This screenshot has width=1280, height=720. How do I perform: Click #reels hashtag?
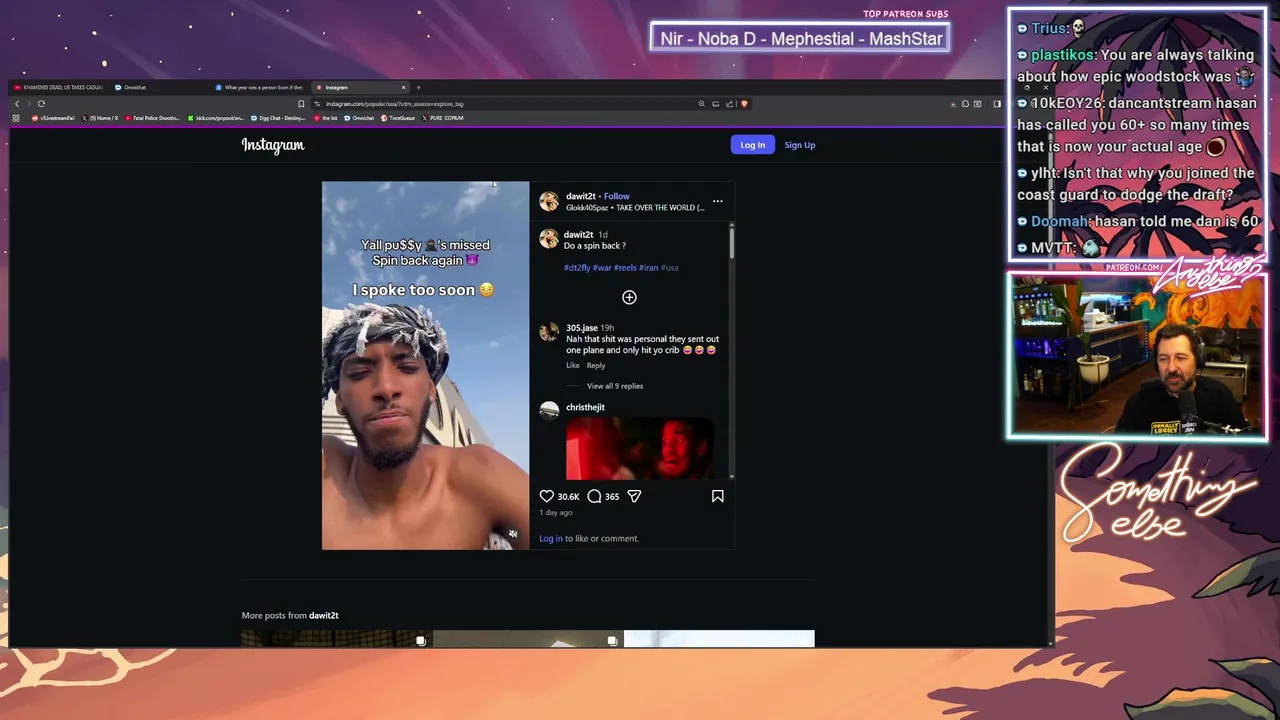click(625, 267)
